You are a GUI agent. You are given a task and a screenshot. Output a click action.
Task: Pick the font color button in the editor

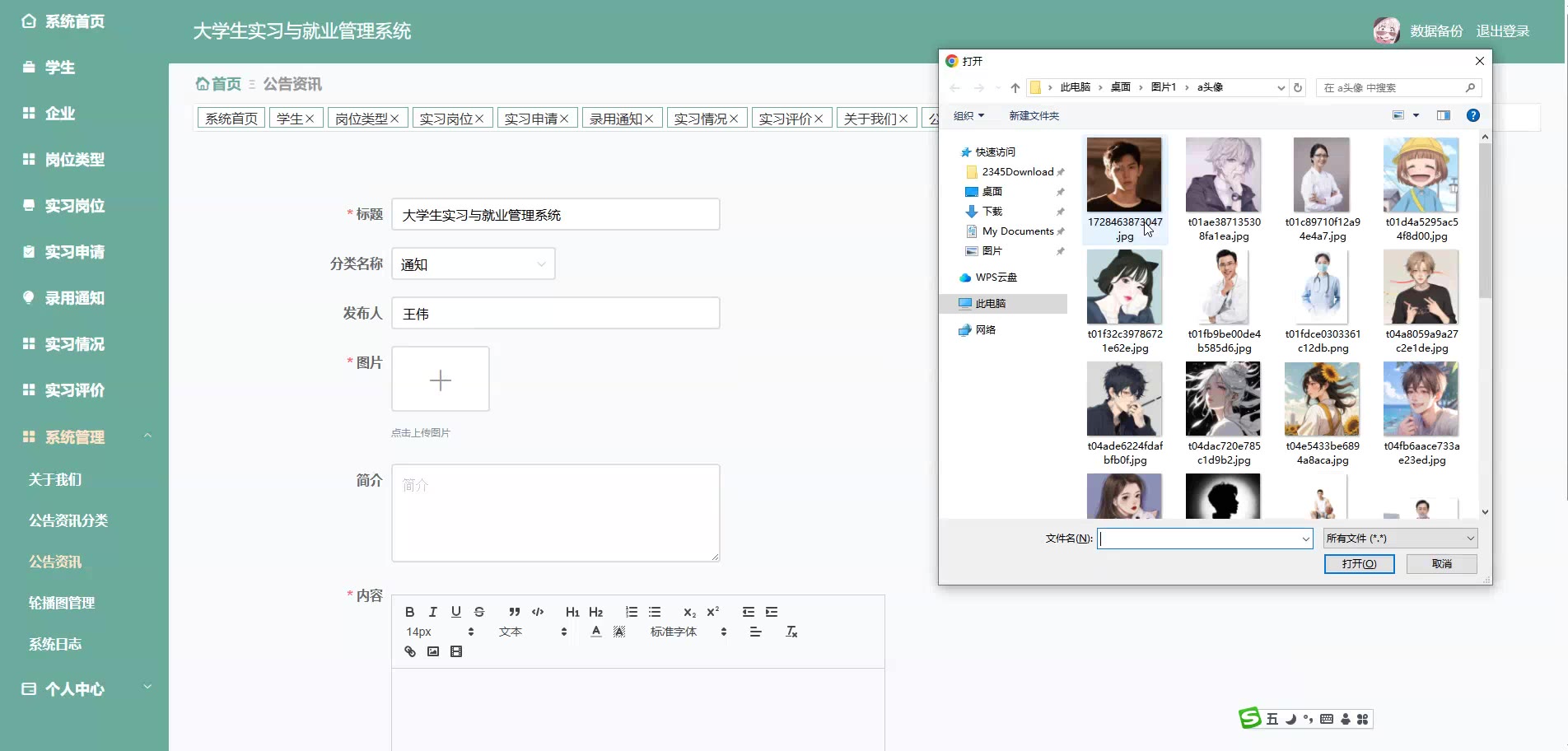595,632
